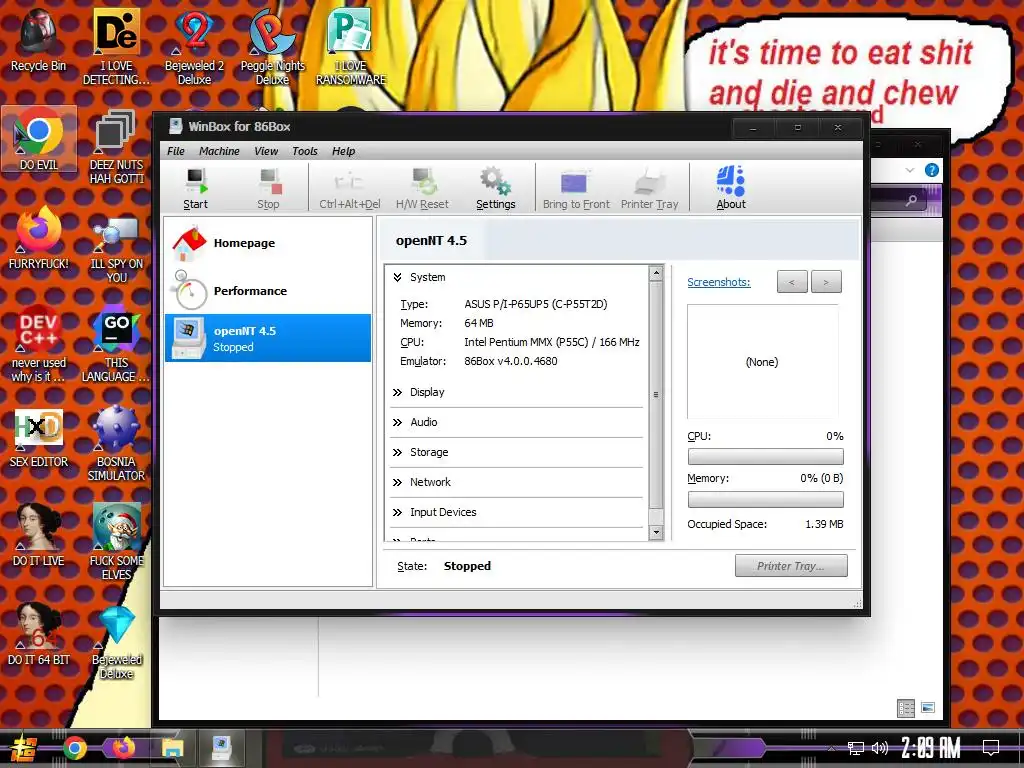Select the DO IT LIVE desktop icon

click(39, 536)
